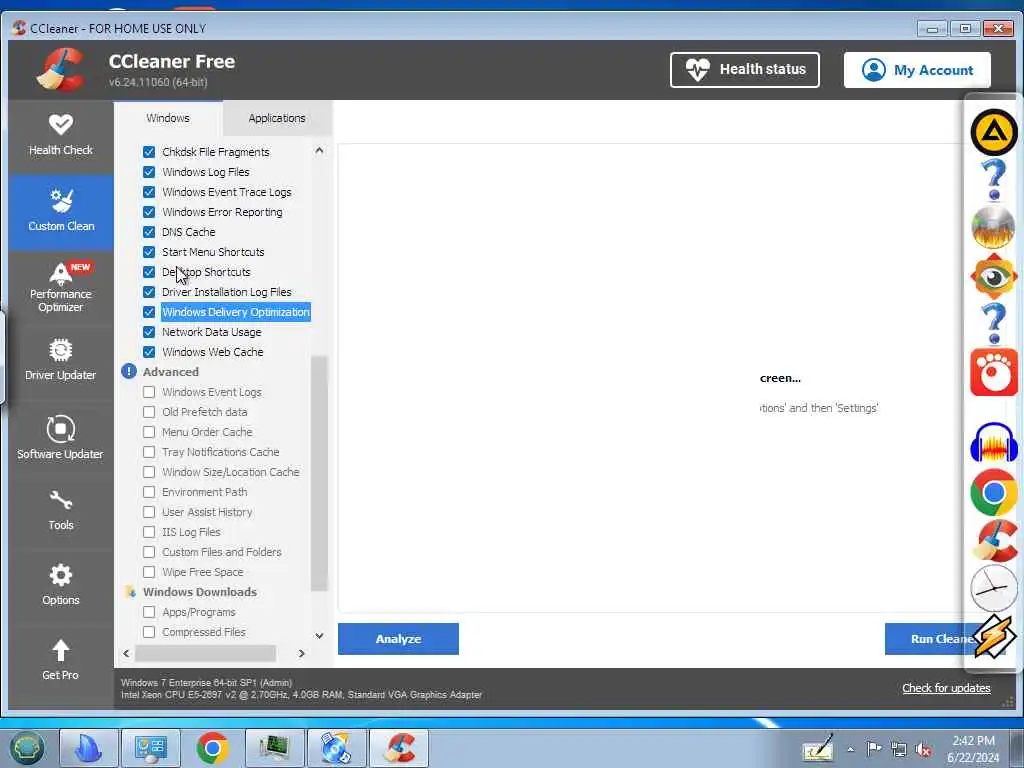Click the taskbar clock showing 2:42 PM
The image size is (1024, 768).
(x=973, y=749)
